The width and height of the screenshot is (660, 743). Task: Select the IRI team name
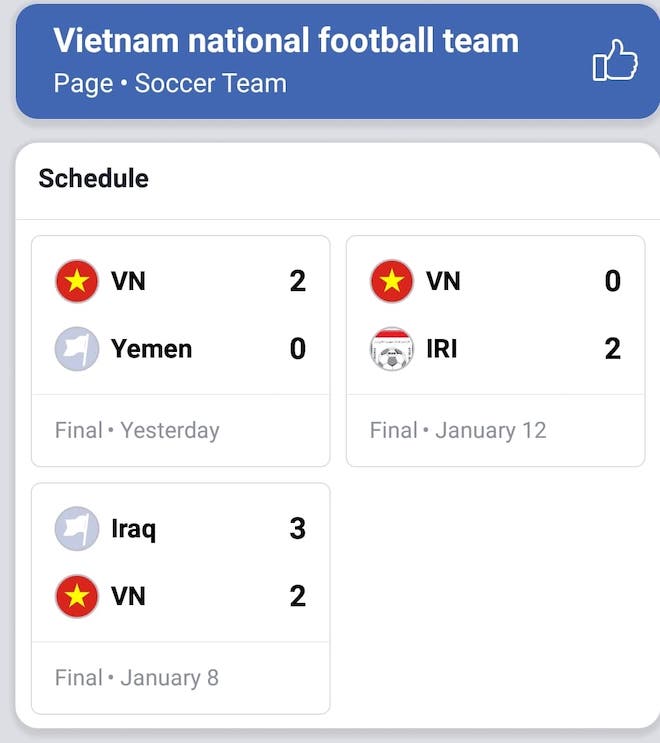click(x=442, y=349)
